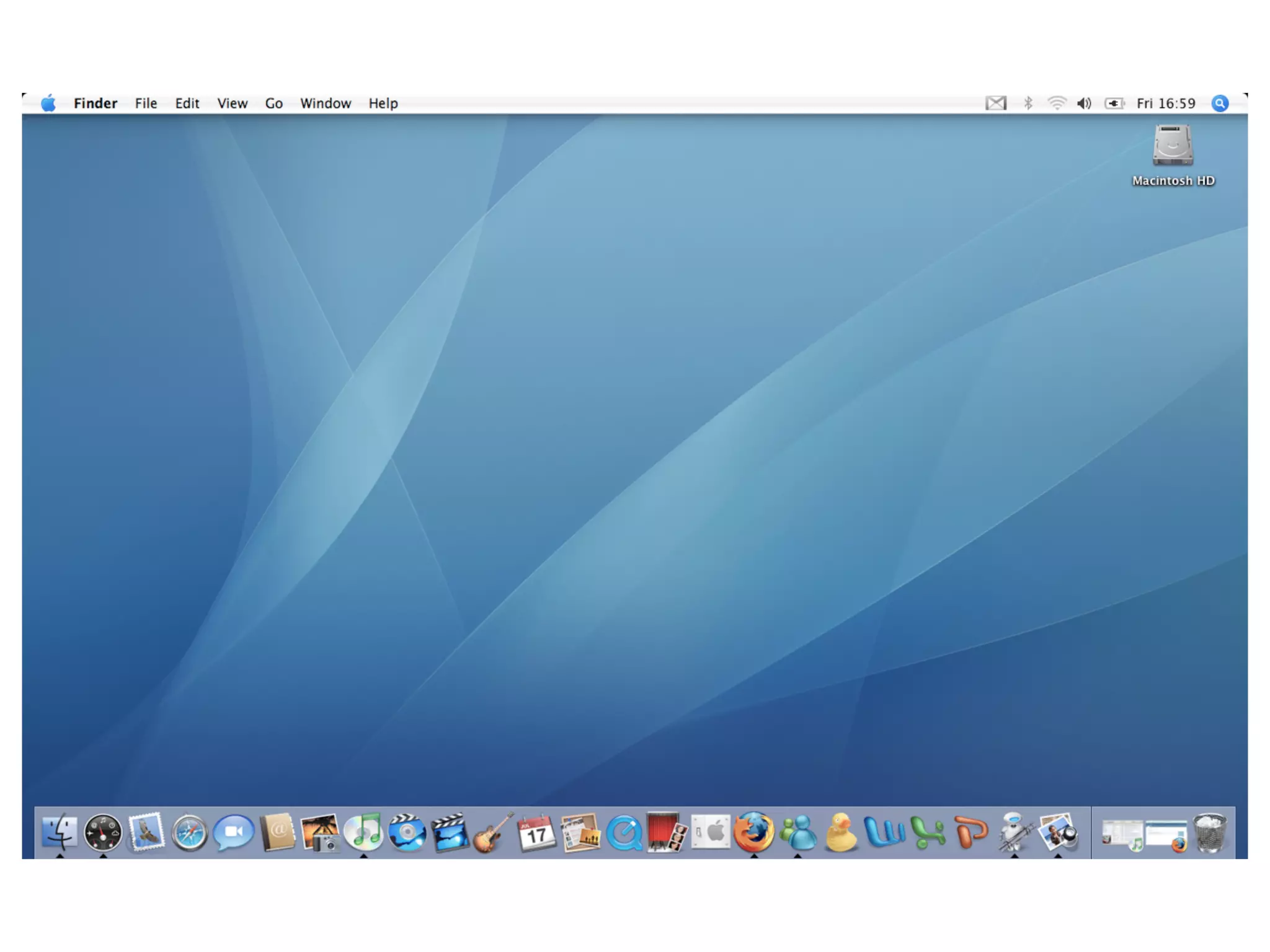
Task: Open GarageBand guitar icon
Action: coord(493,832)
